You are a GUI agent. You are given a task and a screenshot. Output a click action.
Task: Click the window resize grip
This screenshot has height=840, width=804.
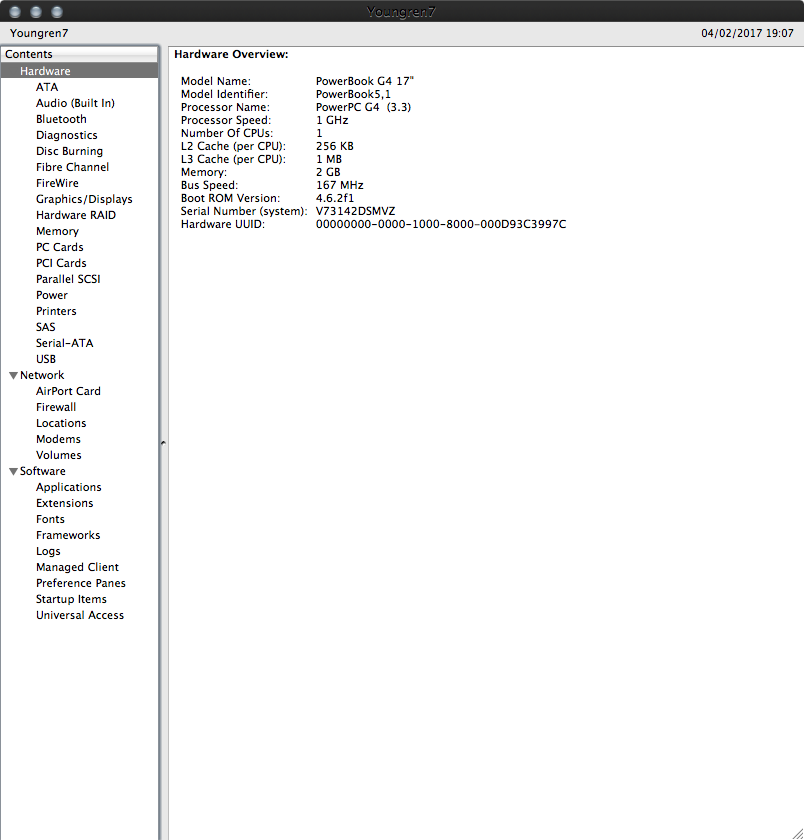pyautogui.click(x=797, y=834)
